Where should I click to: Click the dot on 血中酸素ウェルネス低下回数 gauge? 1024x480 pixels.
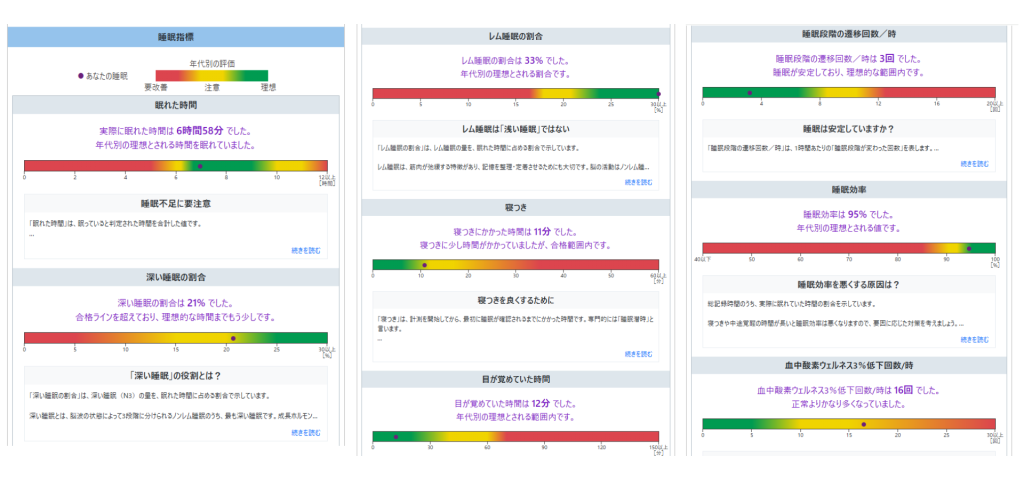coord(863,424)
